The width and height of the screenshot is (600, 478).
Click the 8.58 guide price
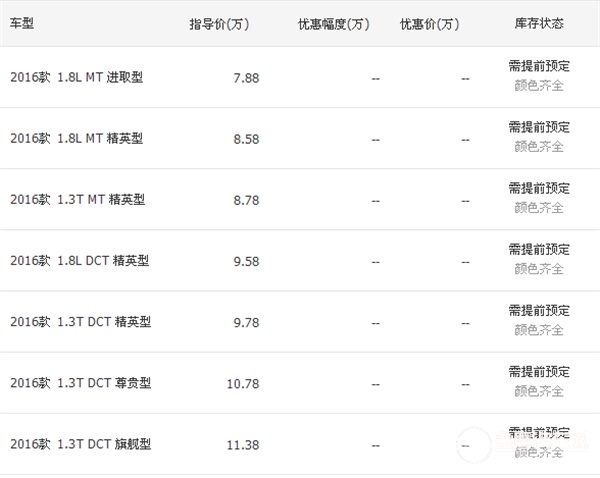click(x=246, y=138)
